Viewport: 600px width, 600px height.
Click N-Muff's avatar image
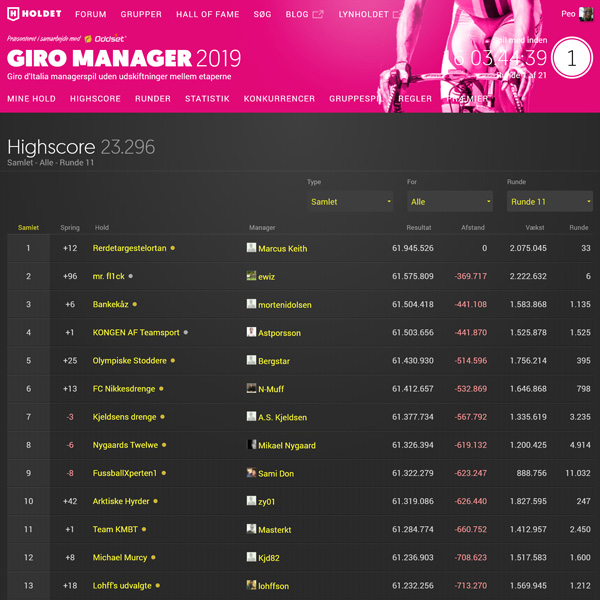[251, 388]
